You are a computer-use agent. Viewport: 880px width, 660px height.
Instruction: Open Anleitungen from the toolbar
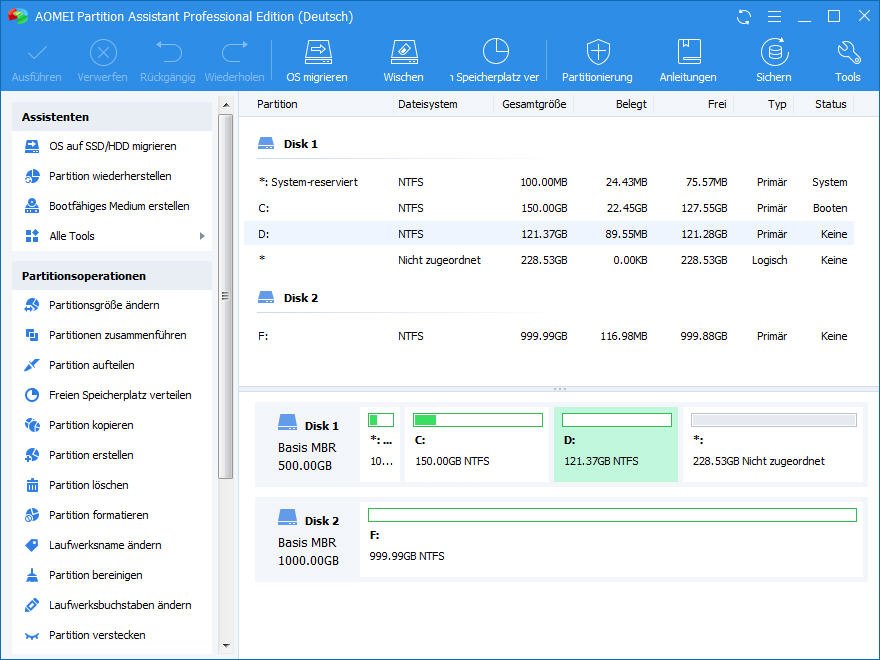[688, 60]
